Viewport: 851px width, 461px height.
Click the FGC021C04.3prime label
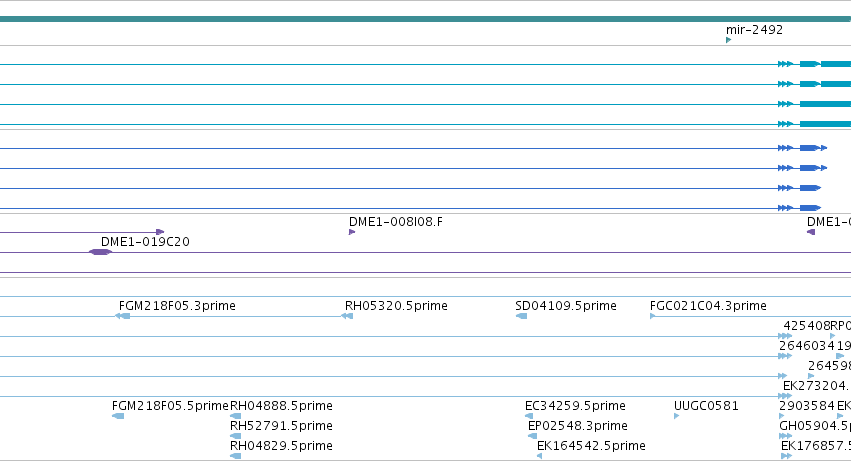point(708,306)
